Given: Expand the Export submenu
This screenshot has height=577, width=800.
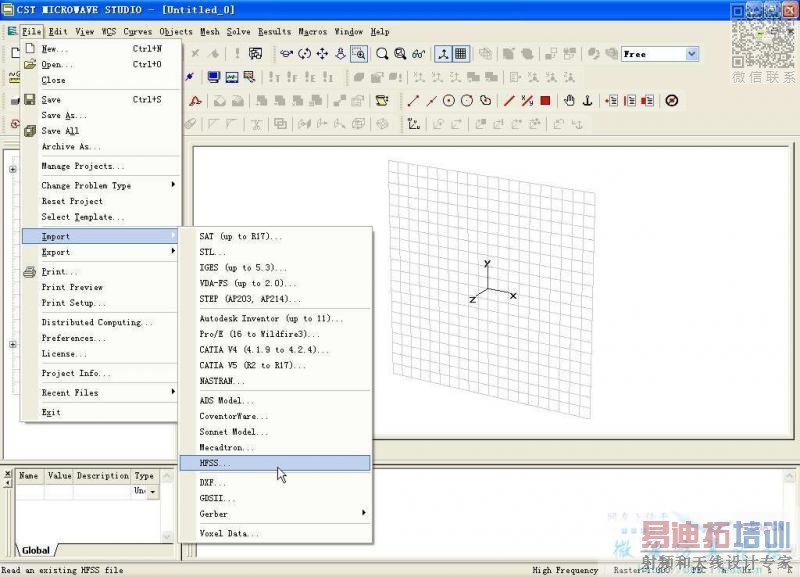Looking at the screenshot, I should click(101, 252).
